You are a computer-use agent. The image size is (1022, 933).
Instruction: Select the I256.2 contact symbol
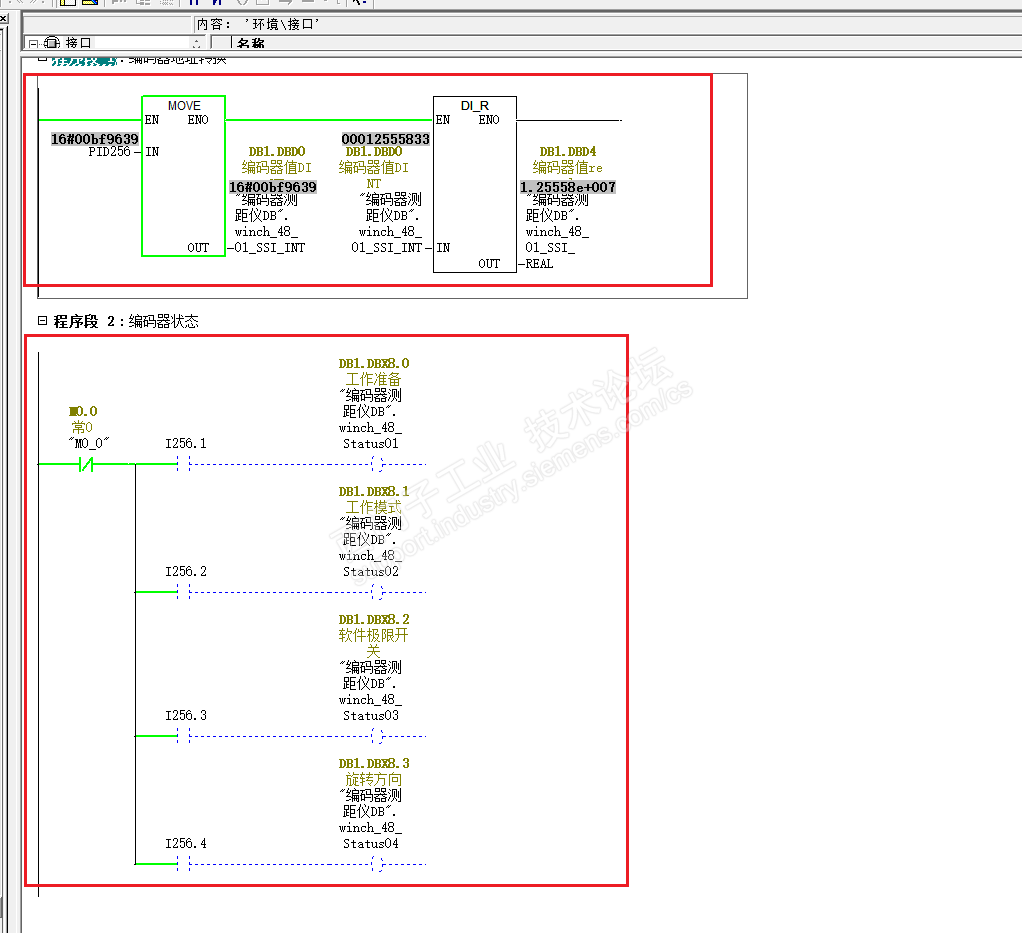pos(183,592)
